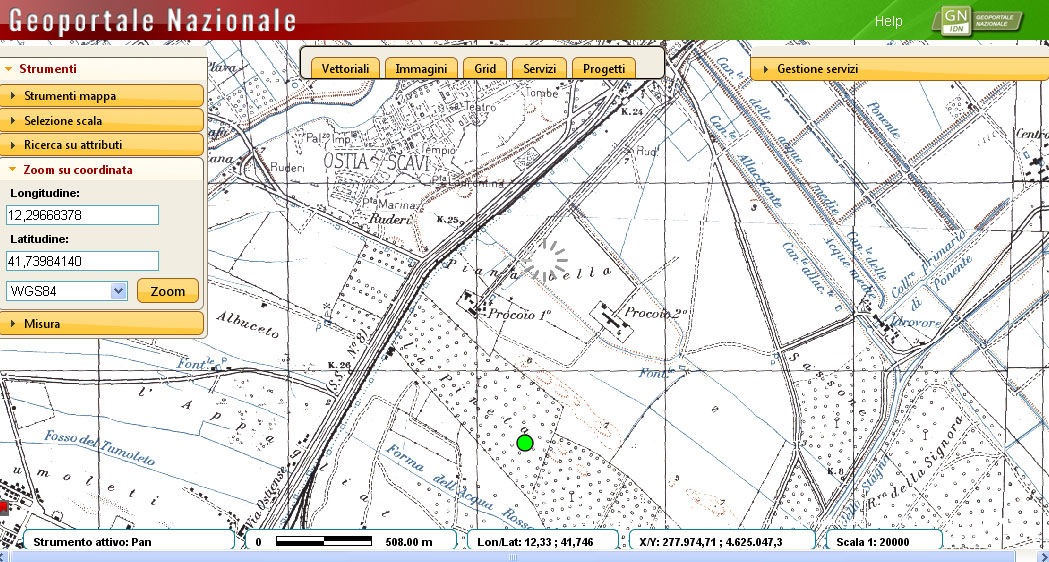Click the OSTIA SCAVI label on map
Viewport: 1049px width, 562px height.
pyautogui.click(x=376, y=161)
